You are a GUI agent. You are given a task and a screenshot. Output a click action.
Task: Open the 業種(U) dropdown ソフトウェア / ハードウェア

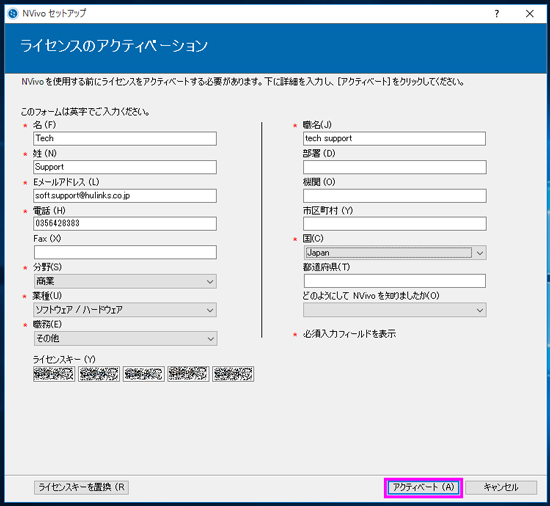click(x=125, y=310)
